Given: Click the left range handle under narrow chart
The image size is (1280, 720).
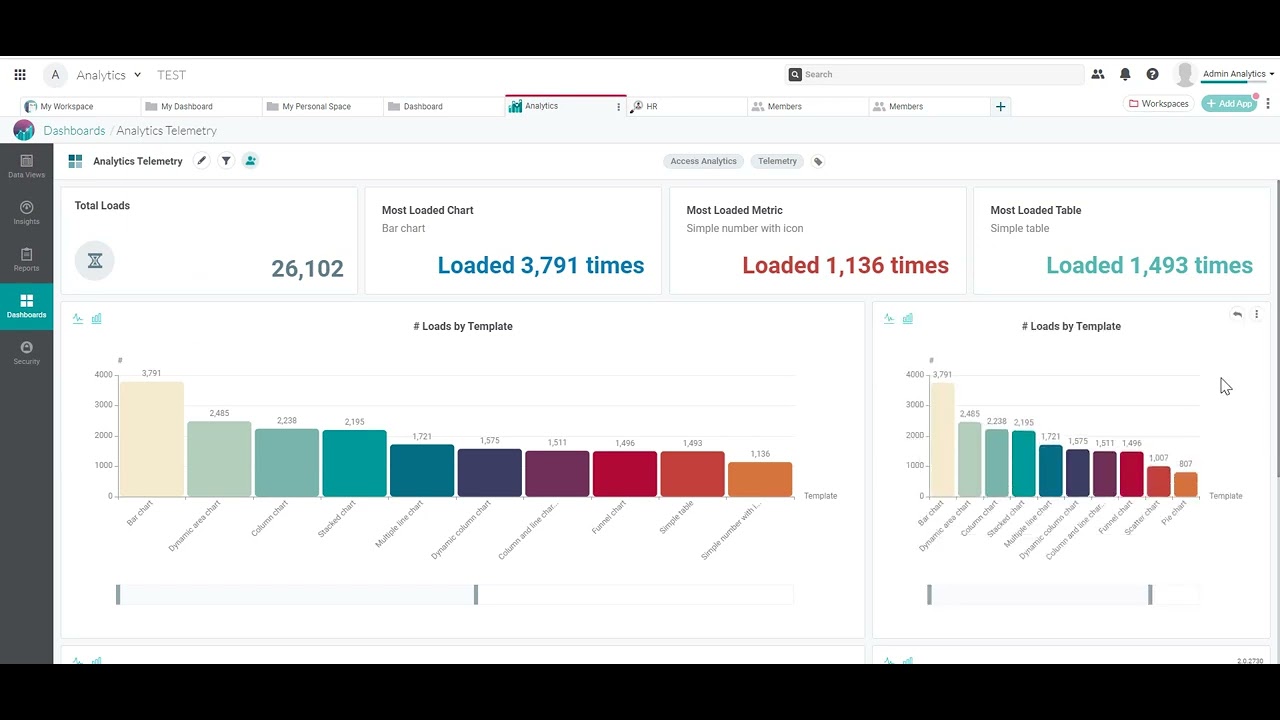Looking at the screenshot, I should click(x=929, y=595).
